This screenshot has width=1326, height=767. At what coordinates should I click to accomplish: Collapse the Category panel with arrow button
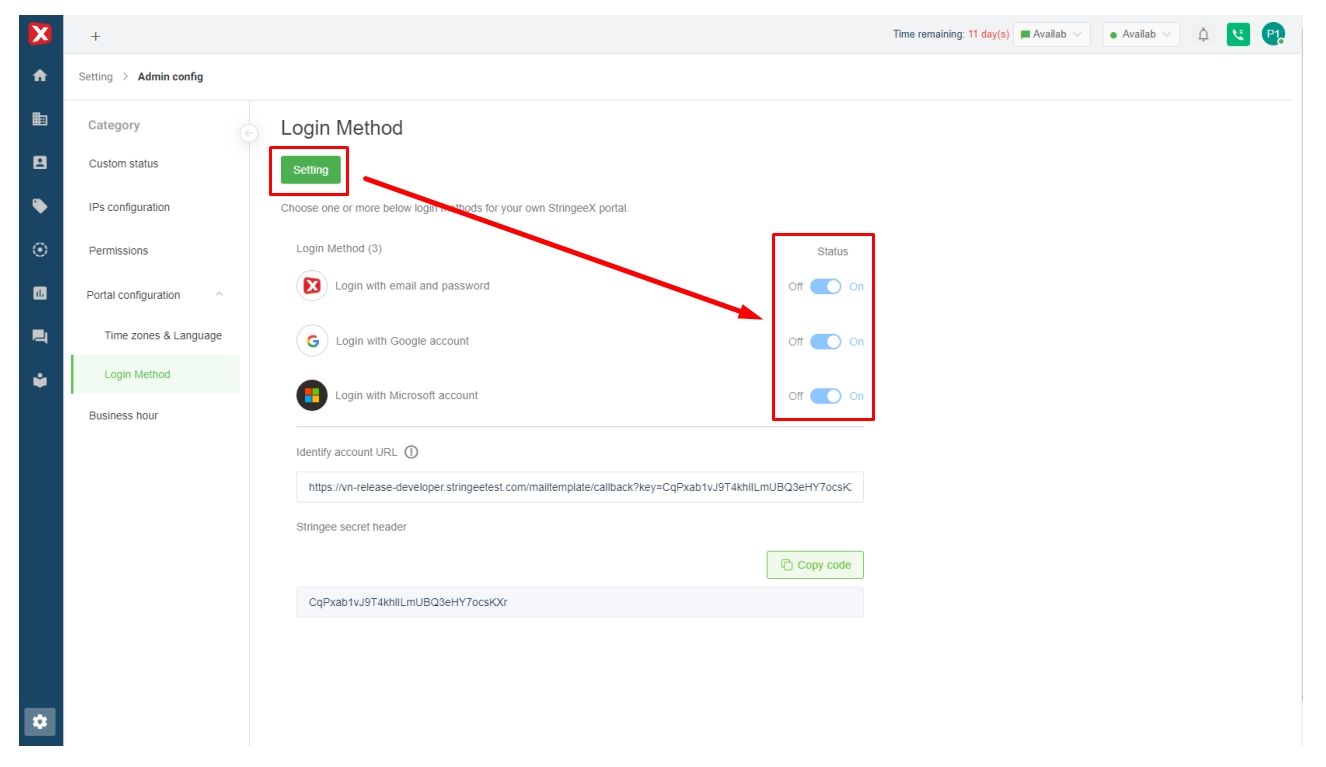pyautogui.click(x=249, y=133)
